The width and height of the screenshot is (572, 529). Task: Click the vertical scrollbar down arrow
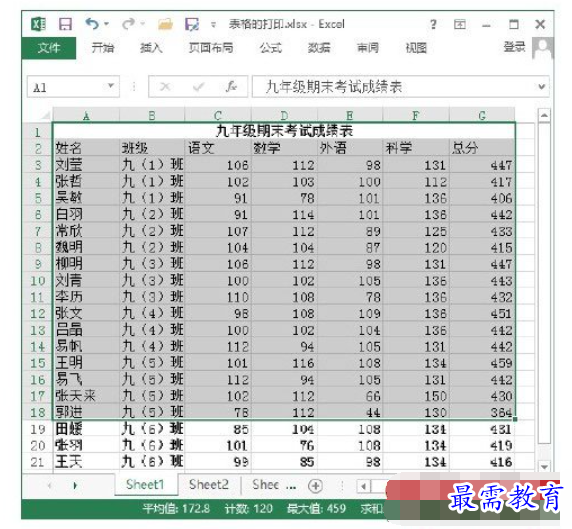(x=544, y=466)
